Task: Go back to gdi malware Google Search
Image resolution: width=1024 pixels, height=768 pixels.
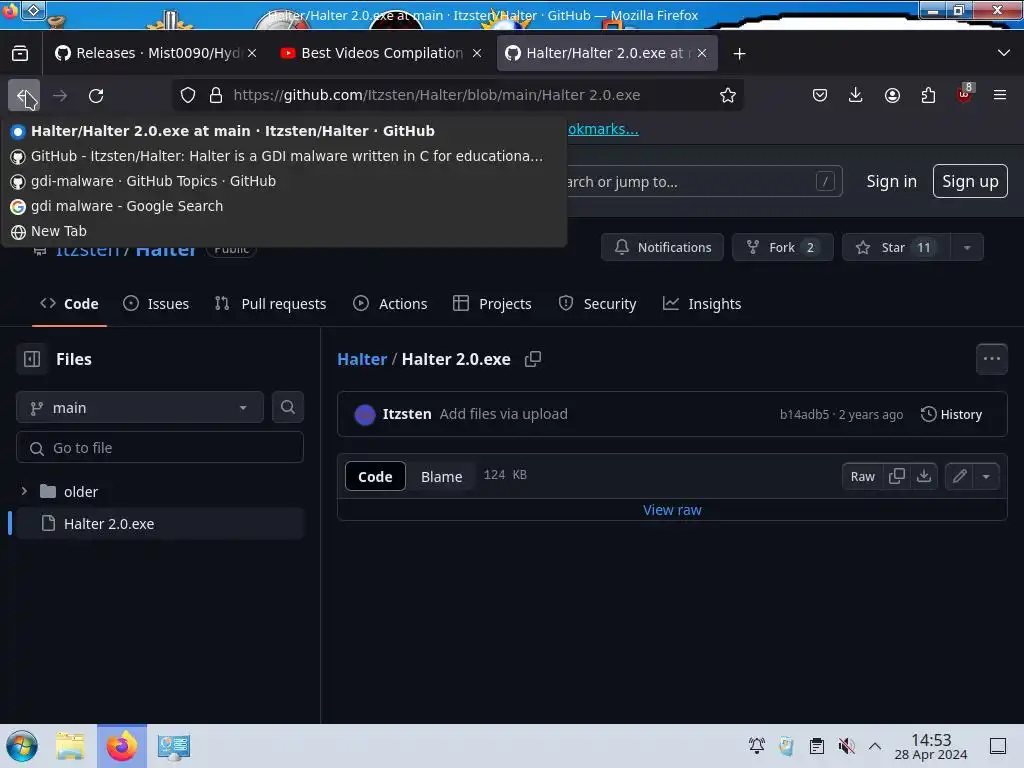Action: [x=283, y=206]
